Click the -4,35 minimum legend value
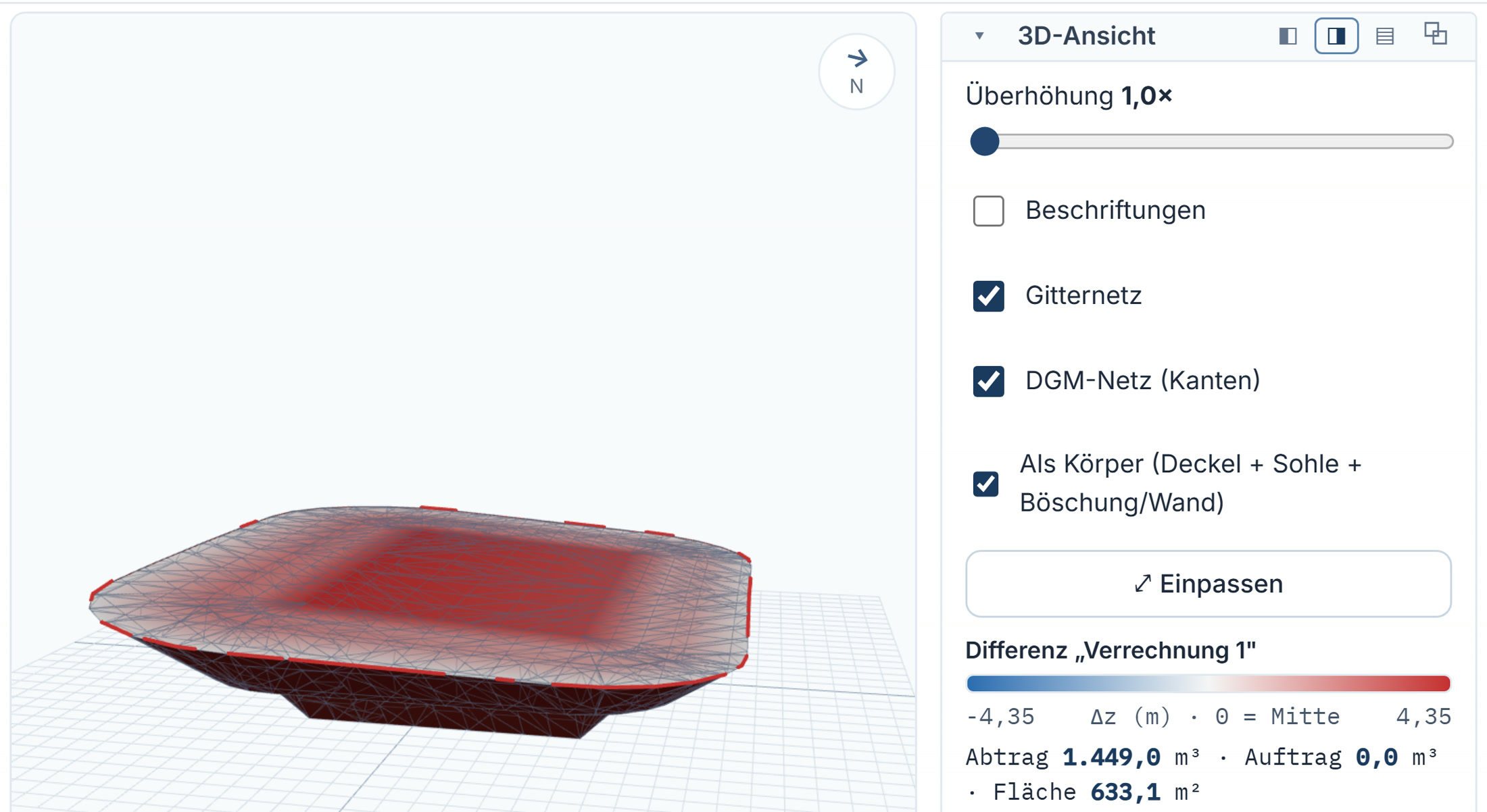Screen dimensions: 1487x812 (1000, 717)
